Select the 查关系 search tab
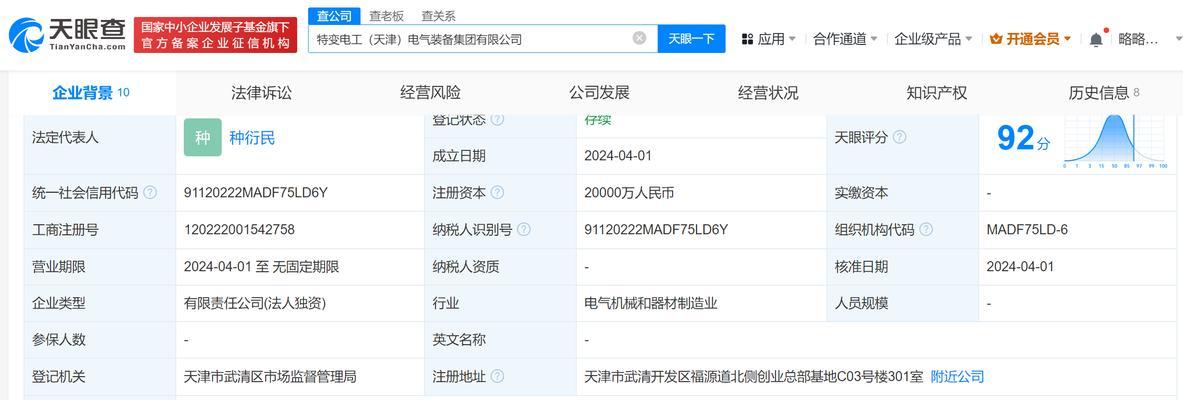Image resolution: width=1183 pixels, height=400 pixels. (x=438, y=16)
